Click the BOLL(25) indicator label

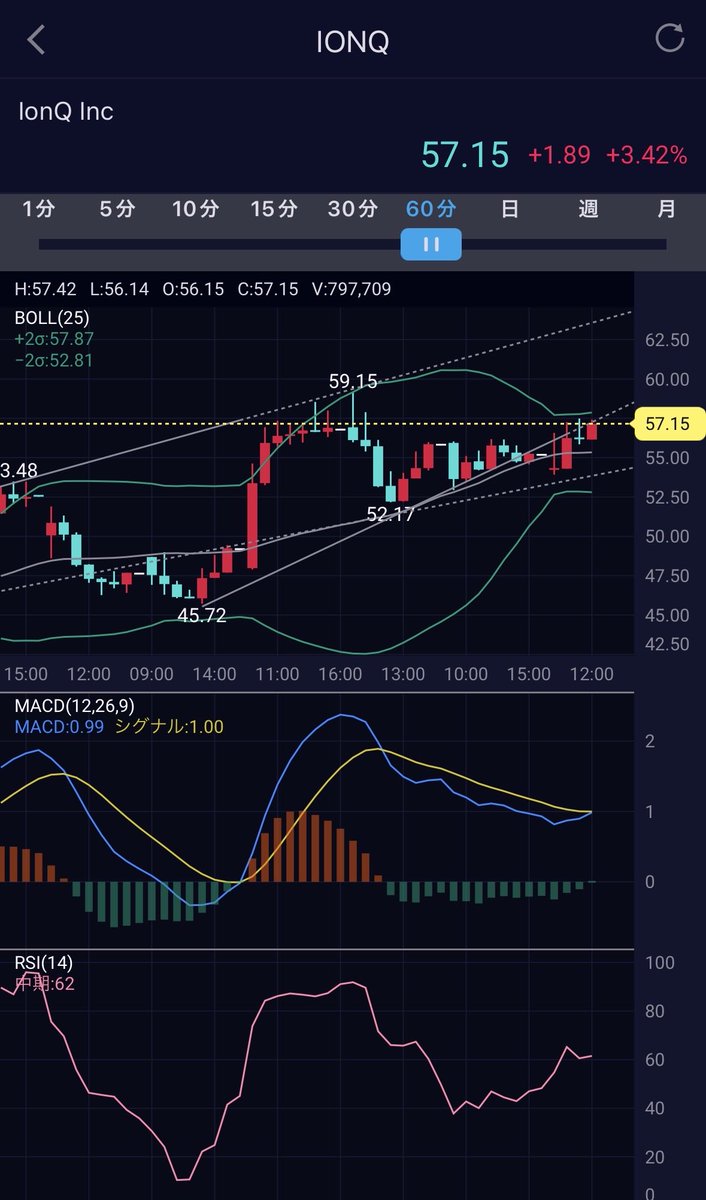[x=50, y=318]
